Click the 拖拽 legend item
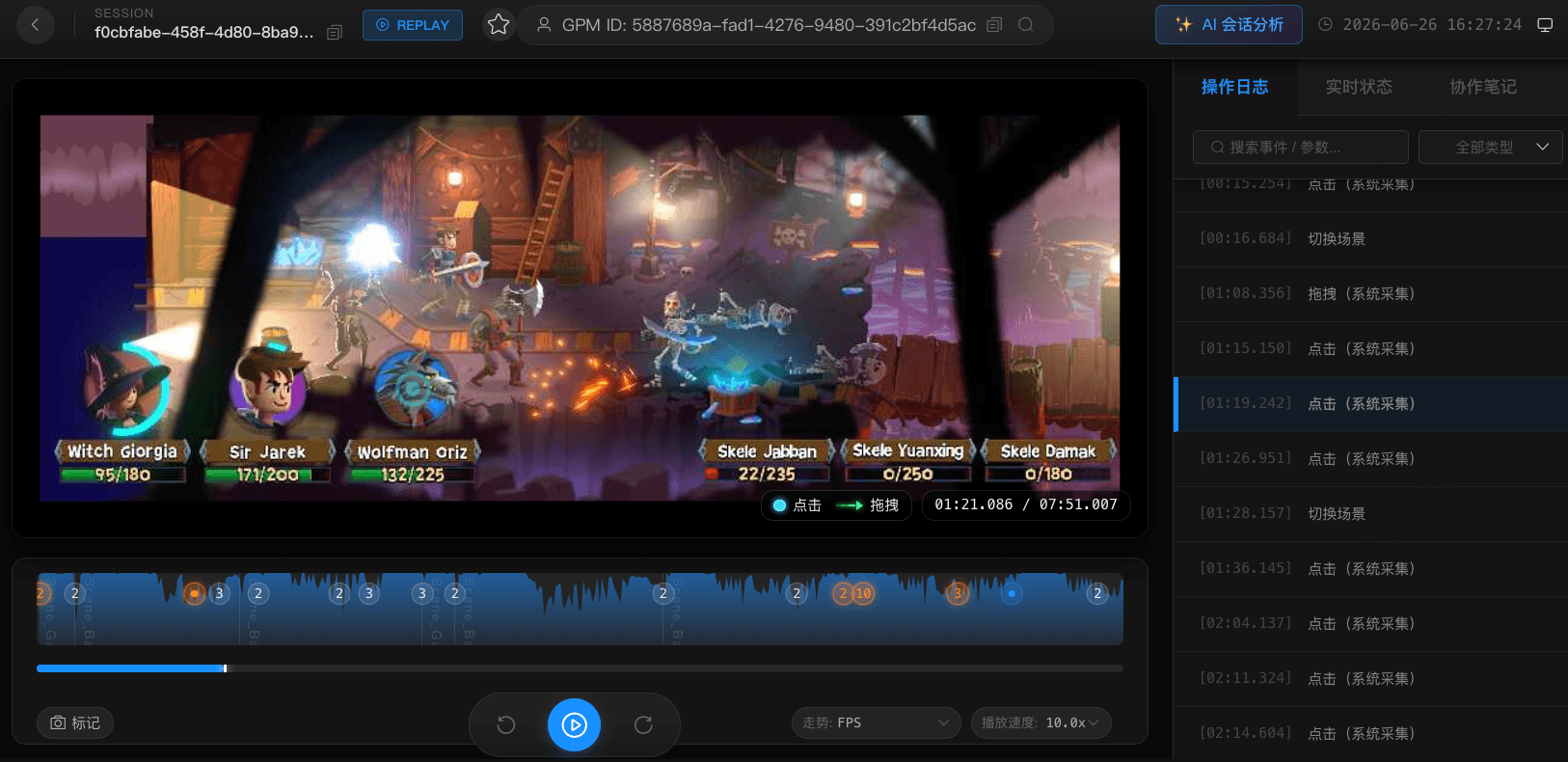The image size is (1568, 762). tap(867, 505)
